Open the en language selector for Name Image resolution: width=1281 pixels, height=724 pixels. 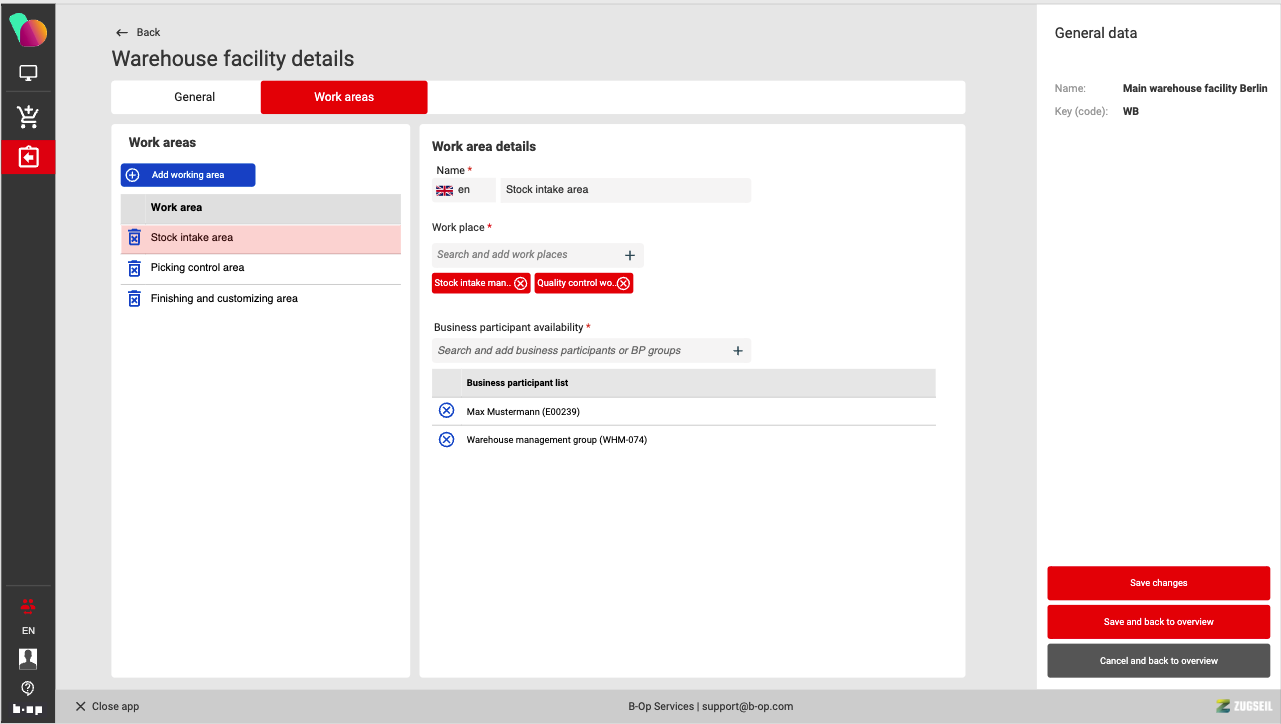pyautogui.click(x=464, y=190)
